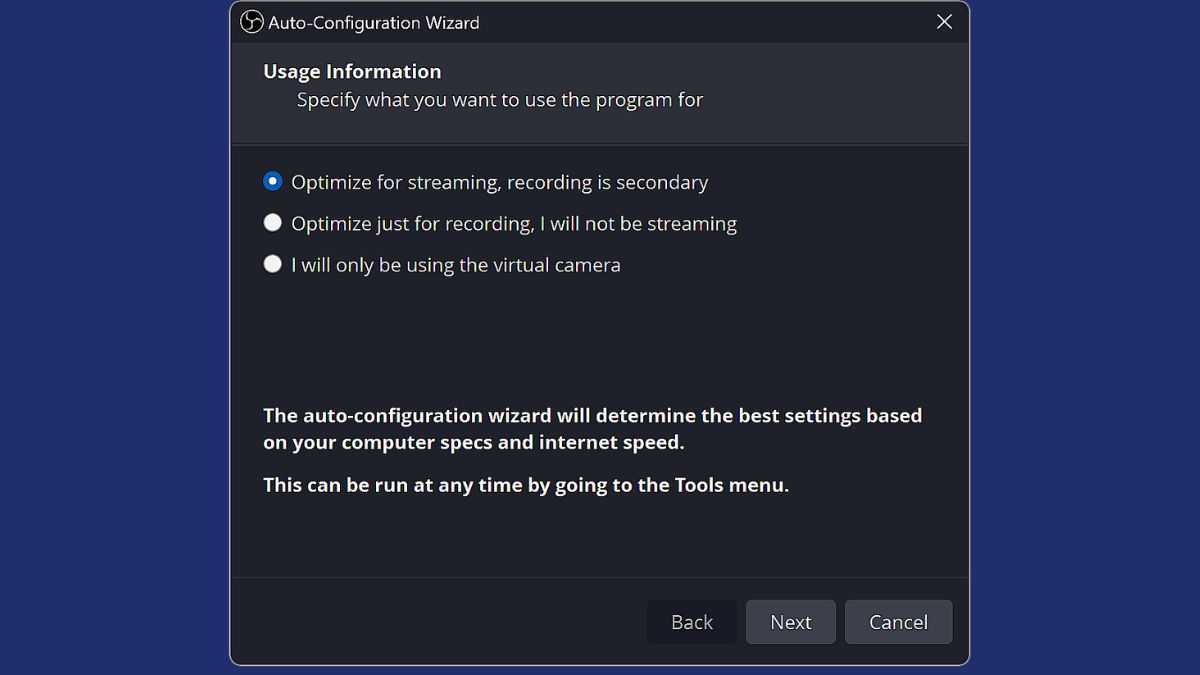Viewport: 1200px width, 675px height.
Task: Close the Auto-Configuration Wizard with the X
Action: pyautogui.click(x=944, y=22)
